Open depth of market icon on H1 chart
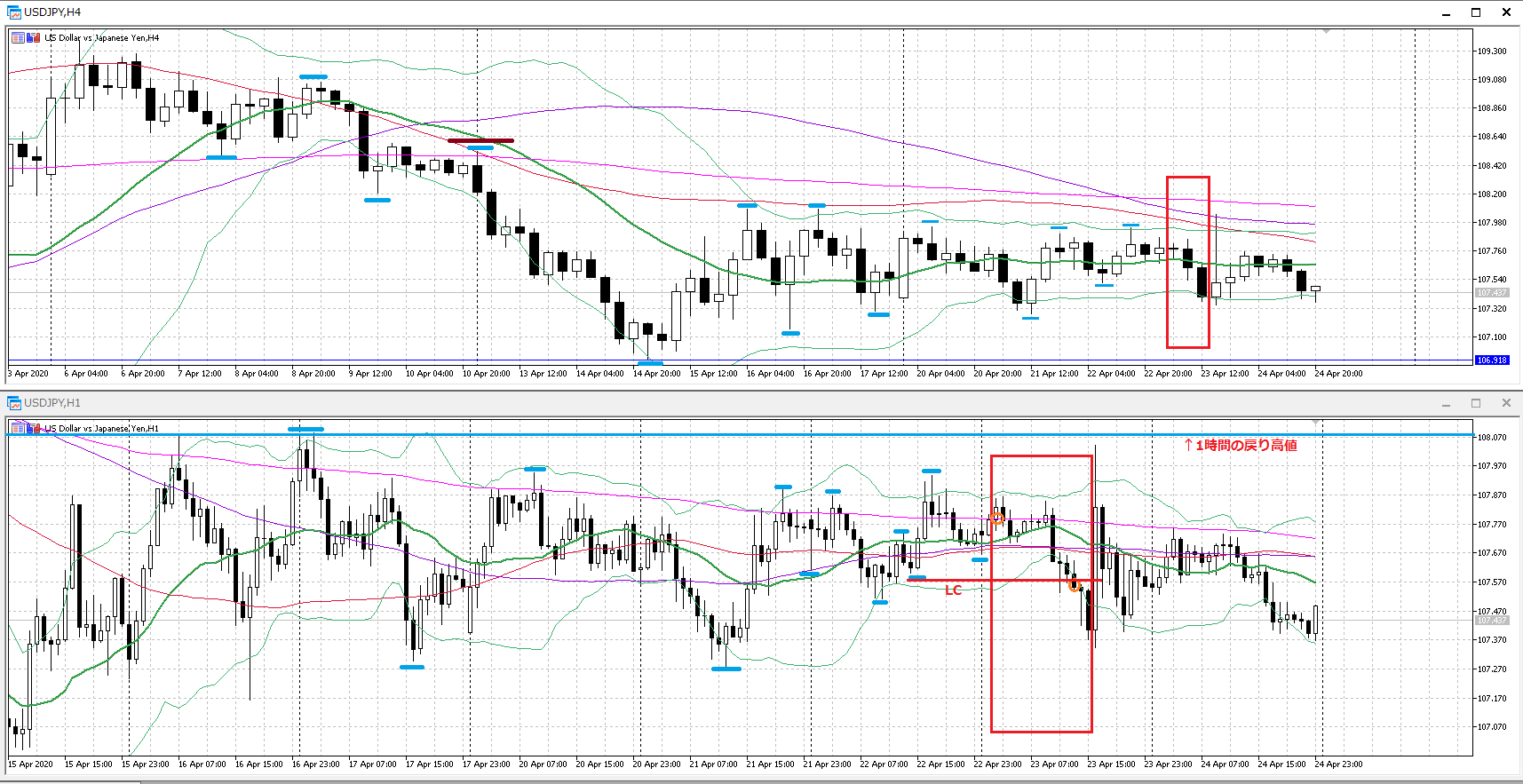This screenshot has height=784, width=1523. tap(34, 429)
